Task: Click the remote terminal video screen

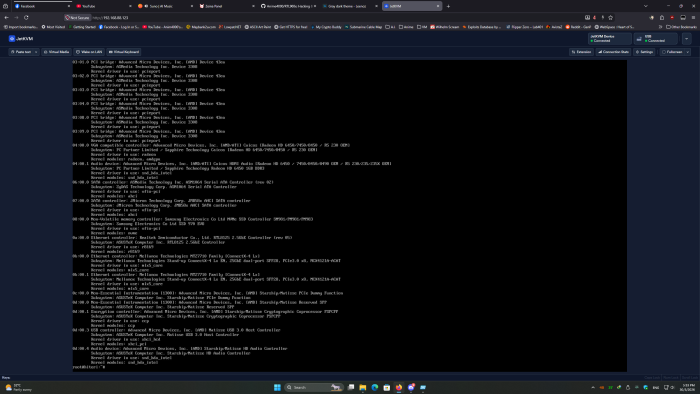Action: 350,216
